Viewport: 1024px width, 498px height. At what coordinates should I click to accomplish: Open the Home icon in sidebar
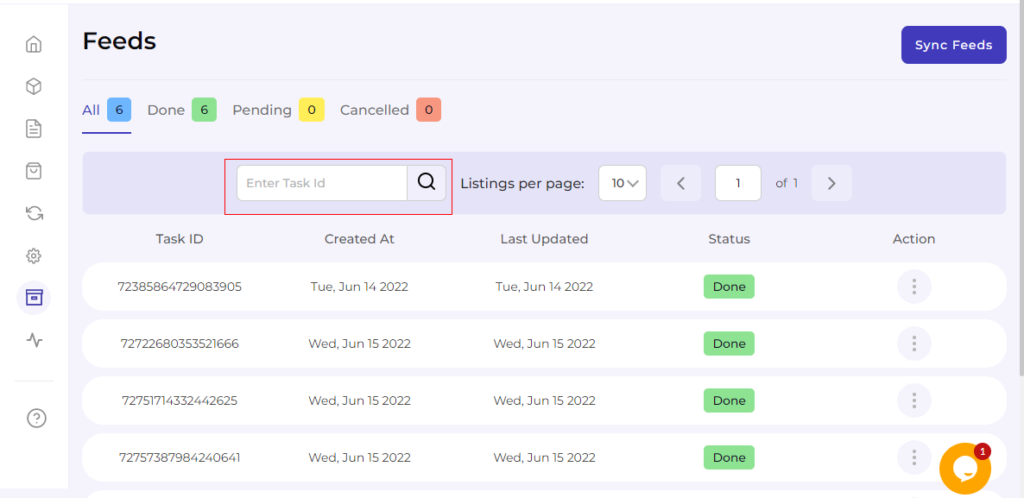[34, 44]
